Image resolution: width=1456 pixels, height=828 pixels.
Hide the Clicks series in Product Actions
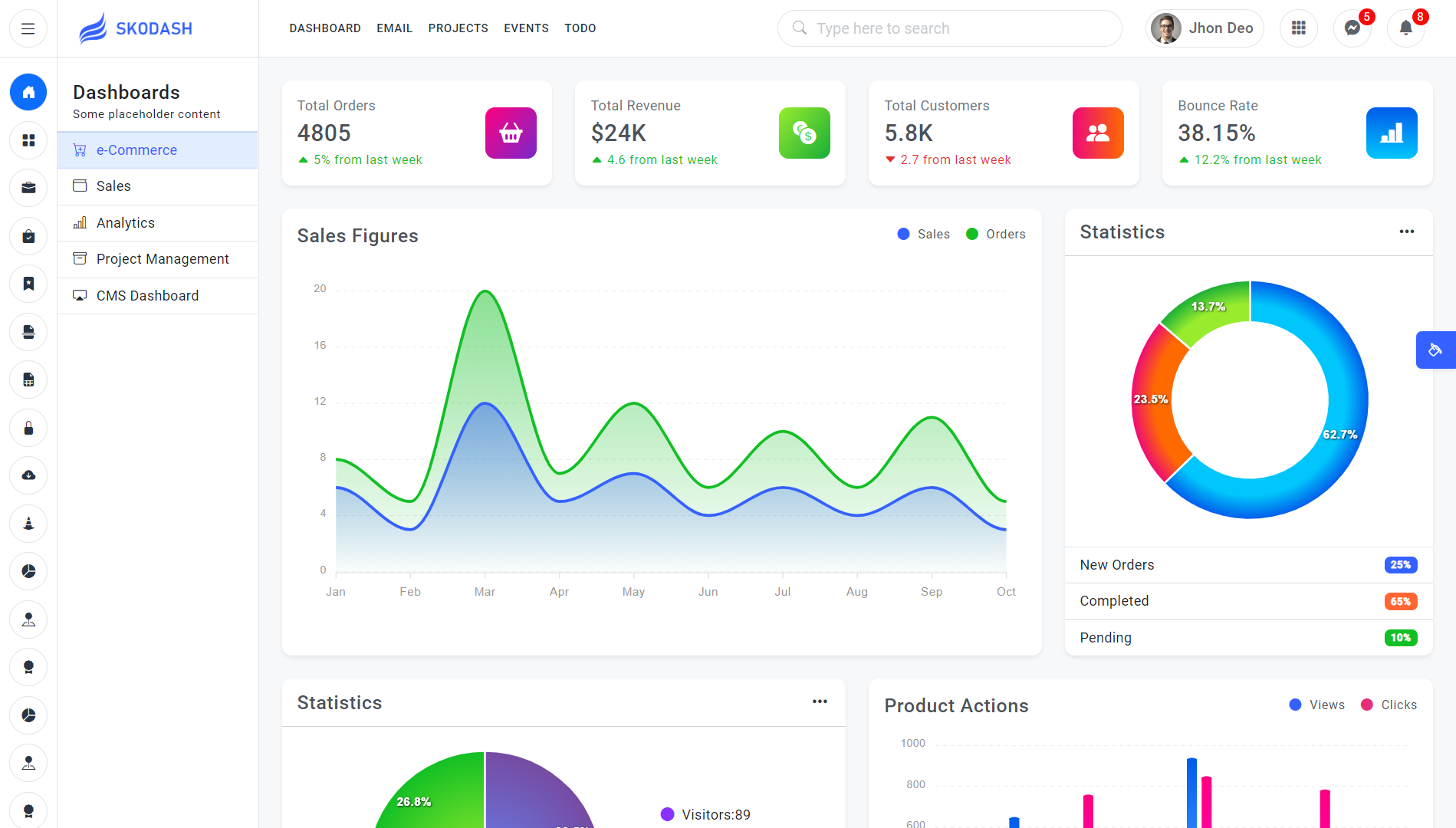click(x=1389, y=705)
